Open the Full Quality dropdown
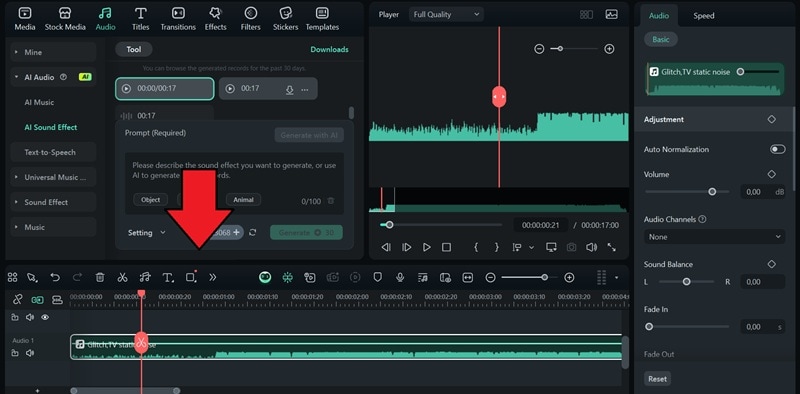This screenshot has height=394, width=800. click(x=446, y=14)
